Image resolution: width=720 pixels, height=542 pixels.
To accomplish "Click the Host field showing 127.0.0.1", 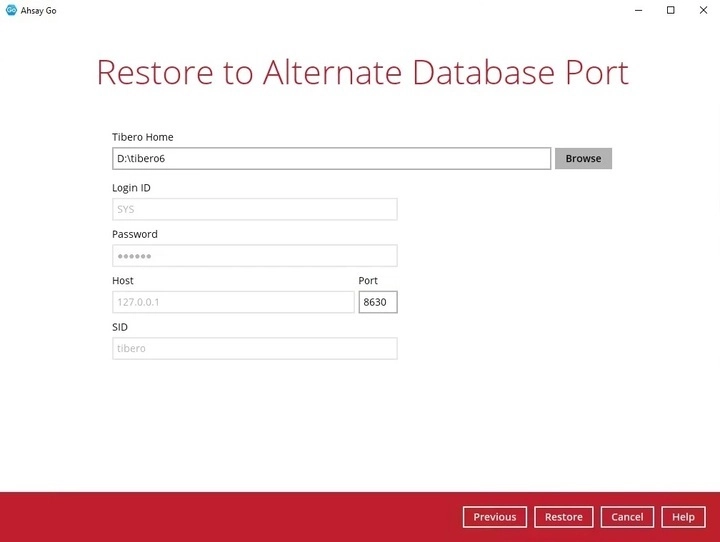I will [233, 302].
